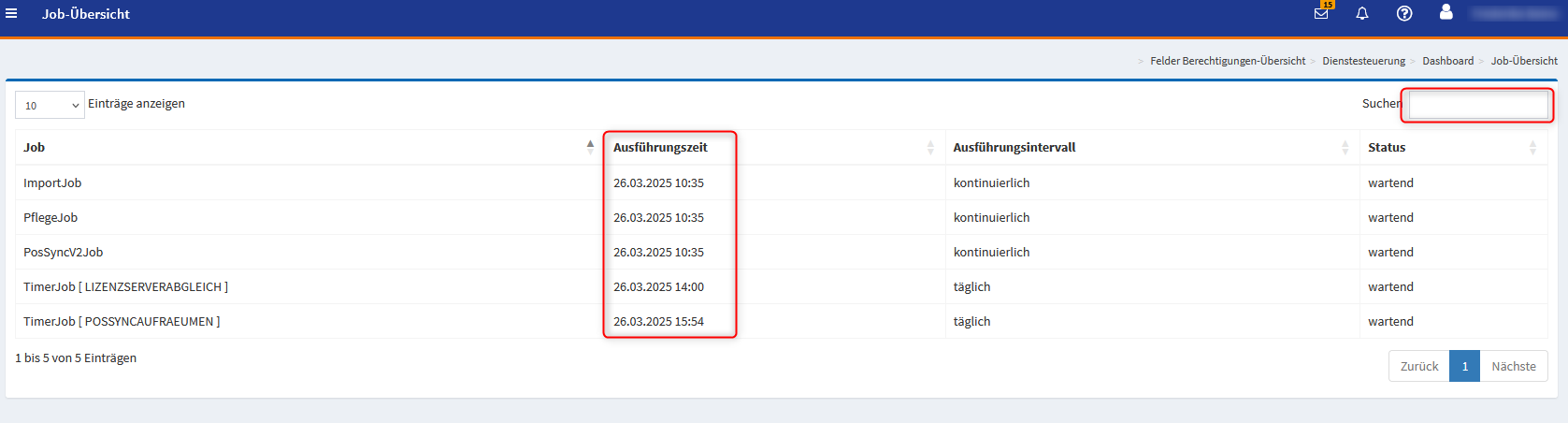Open the help question mark icon
This screenshot has width=1568, height=423.
coord(1404,13)
